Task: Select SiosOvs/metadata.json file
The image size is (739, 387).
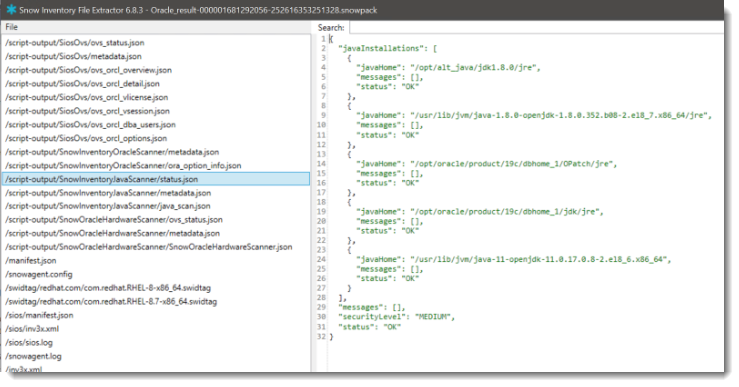Action: point(74,56)
